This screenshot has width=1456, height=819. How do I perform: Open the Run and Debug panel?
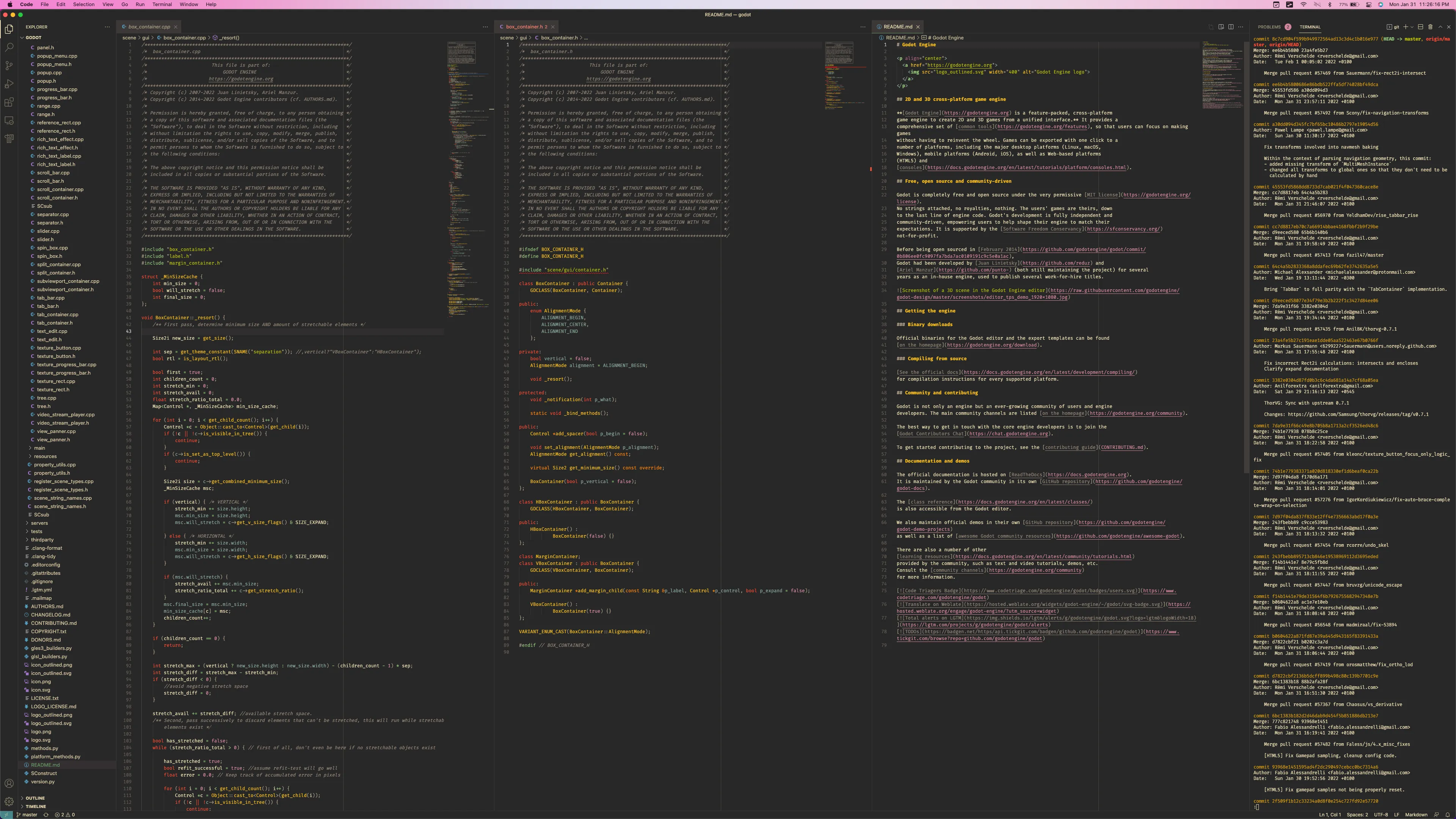pyautogui.click(x=9, y=84)
